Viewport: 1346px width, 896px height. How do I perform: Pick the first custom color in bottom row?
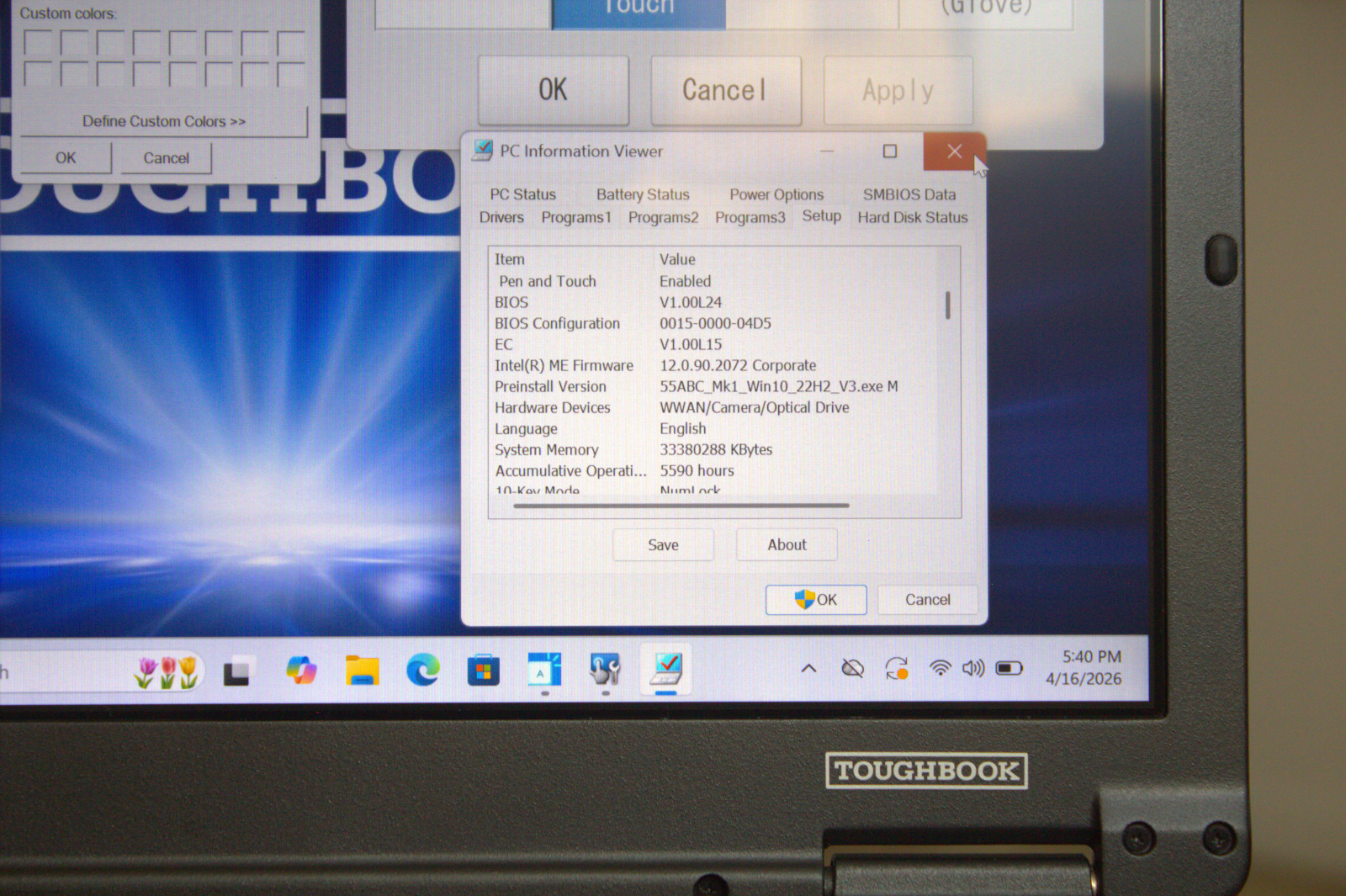pos(38,74)
